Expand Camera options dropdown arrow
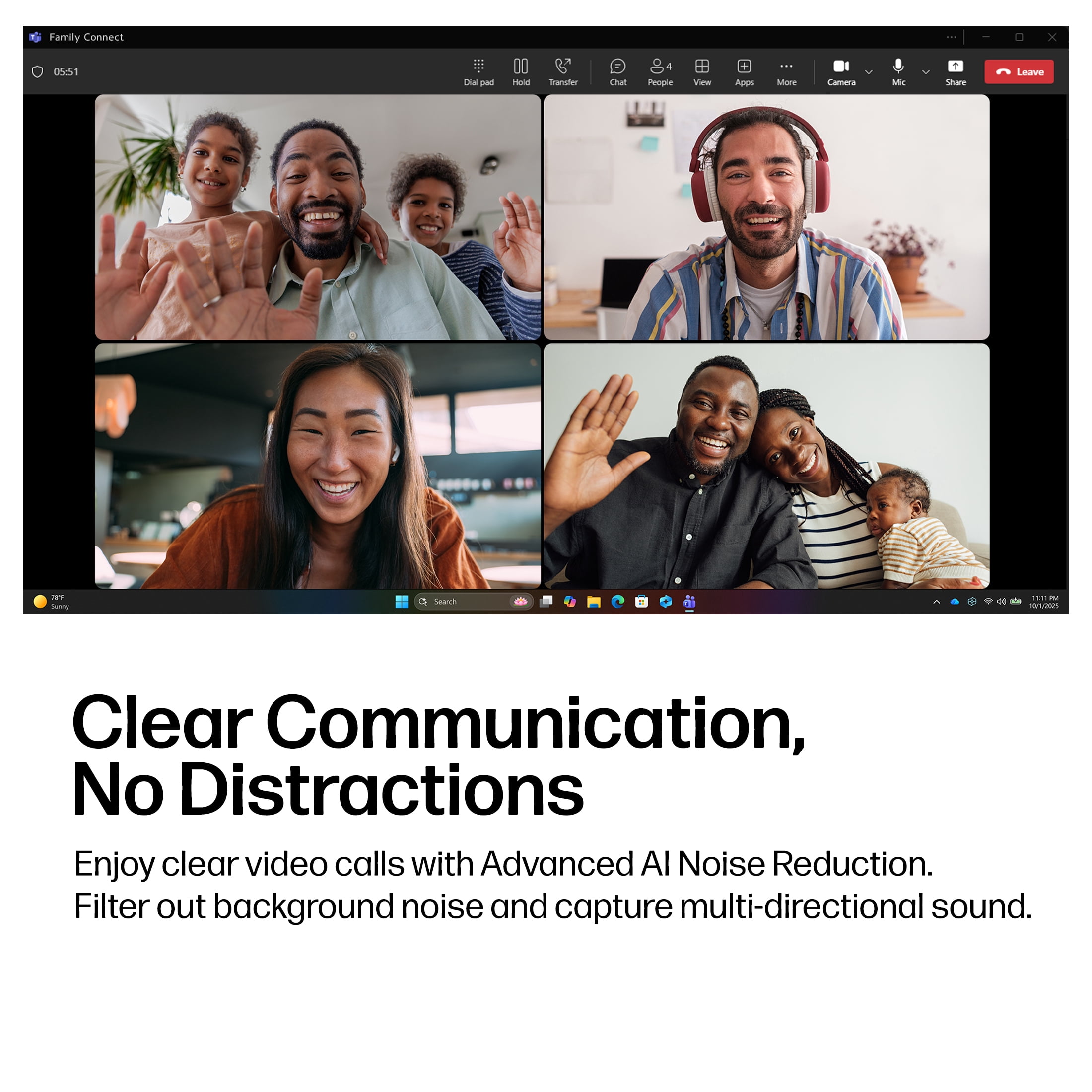 tap(869, 72)
